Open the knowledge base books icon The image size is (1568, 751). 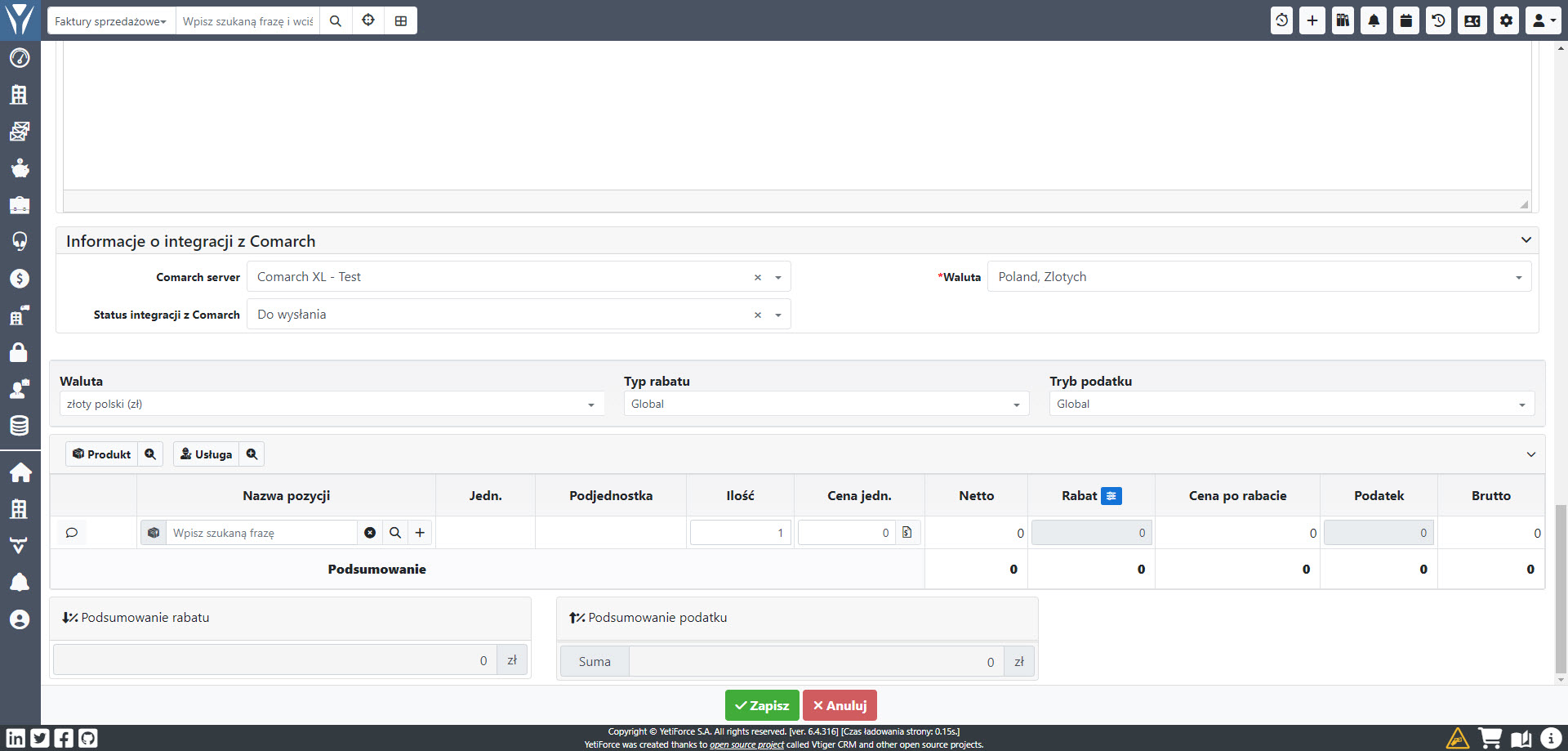[x=1343, y=20]
